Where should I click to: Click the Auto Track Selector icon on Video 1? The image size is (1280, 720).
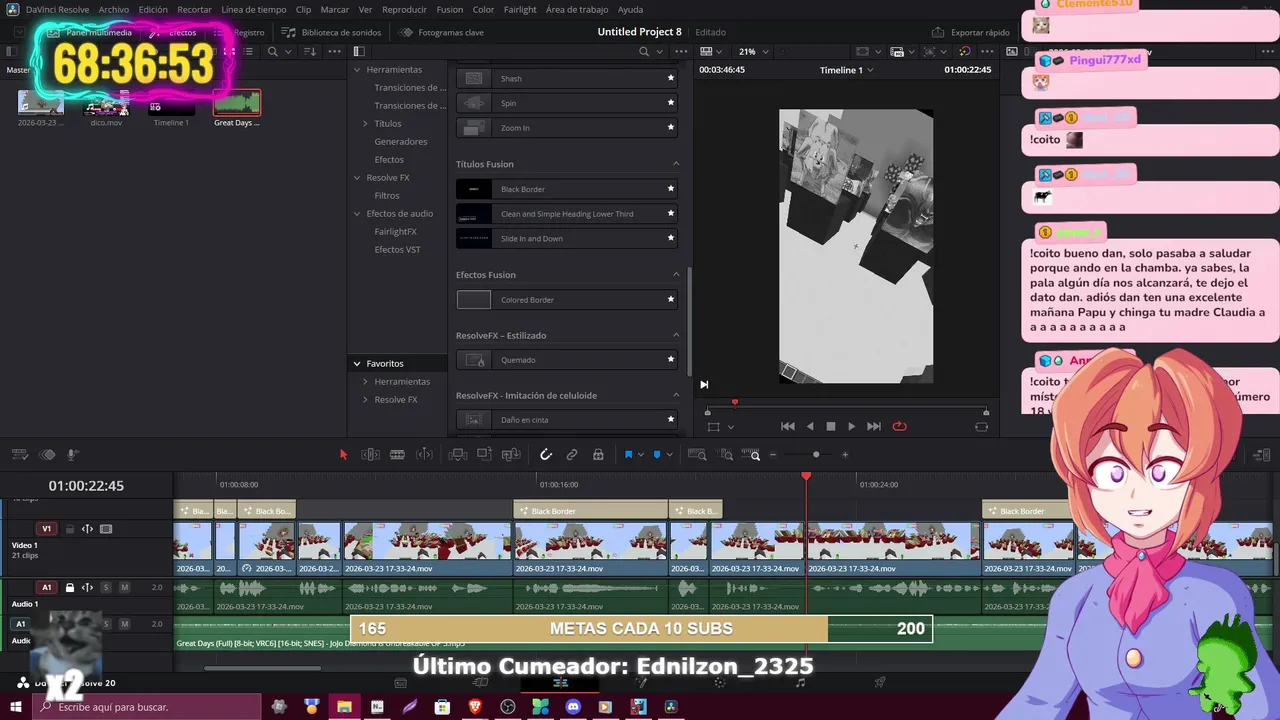[87, 529]
